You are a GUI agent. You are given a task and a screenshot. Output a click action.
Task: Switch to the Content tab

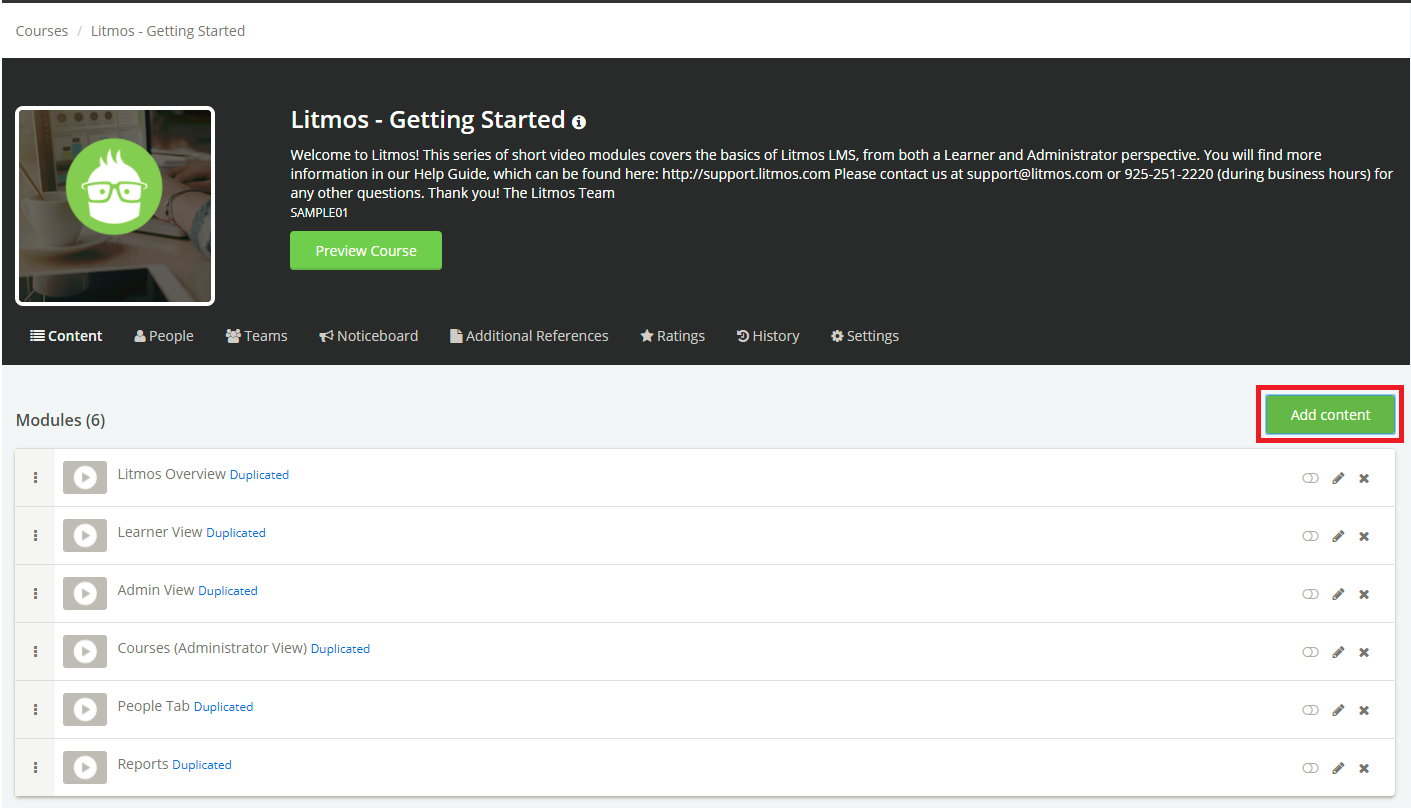(66, 336)
